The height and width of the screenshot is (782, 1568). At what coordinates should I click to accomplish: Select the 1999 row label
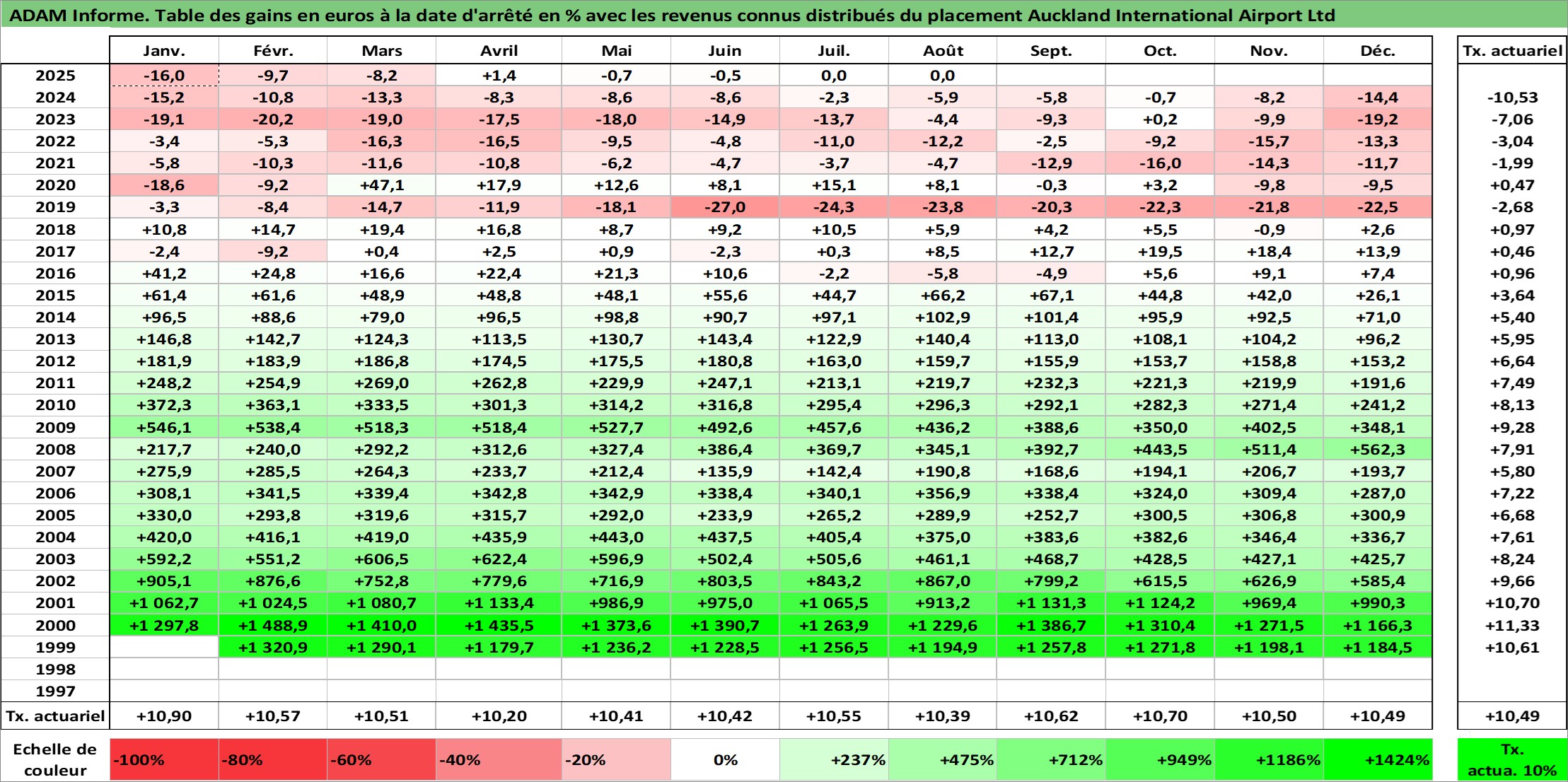[x=55, y=647]
